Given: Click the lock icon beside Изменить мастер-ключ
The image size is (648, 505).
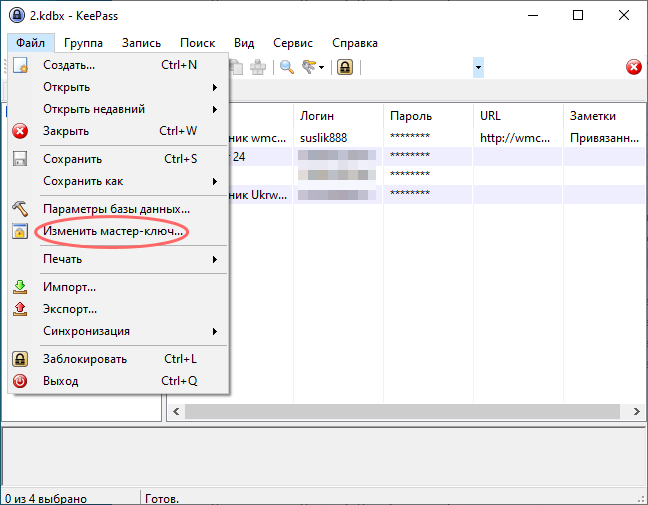Looking at the screenshot, I should (x=20, y=231).
